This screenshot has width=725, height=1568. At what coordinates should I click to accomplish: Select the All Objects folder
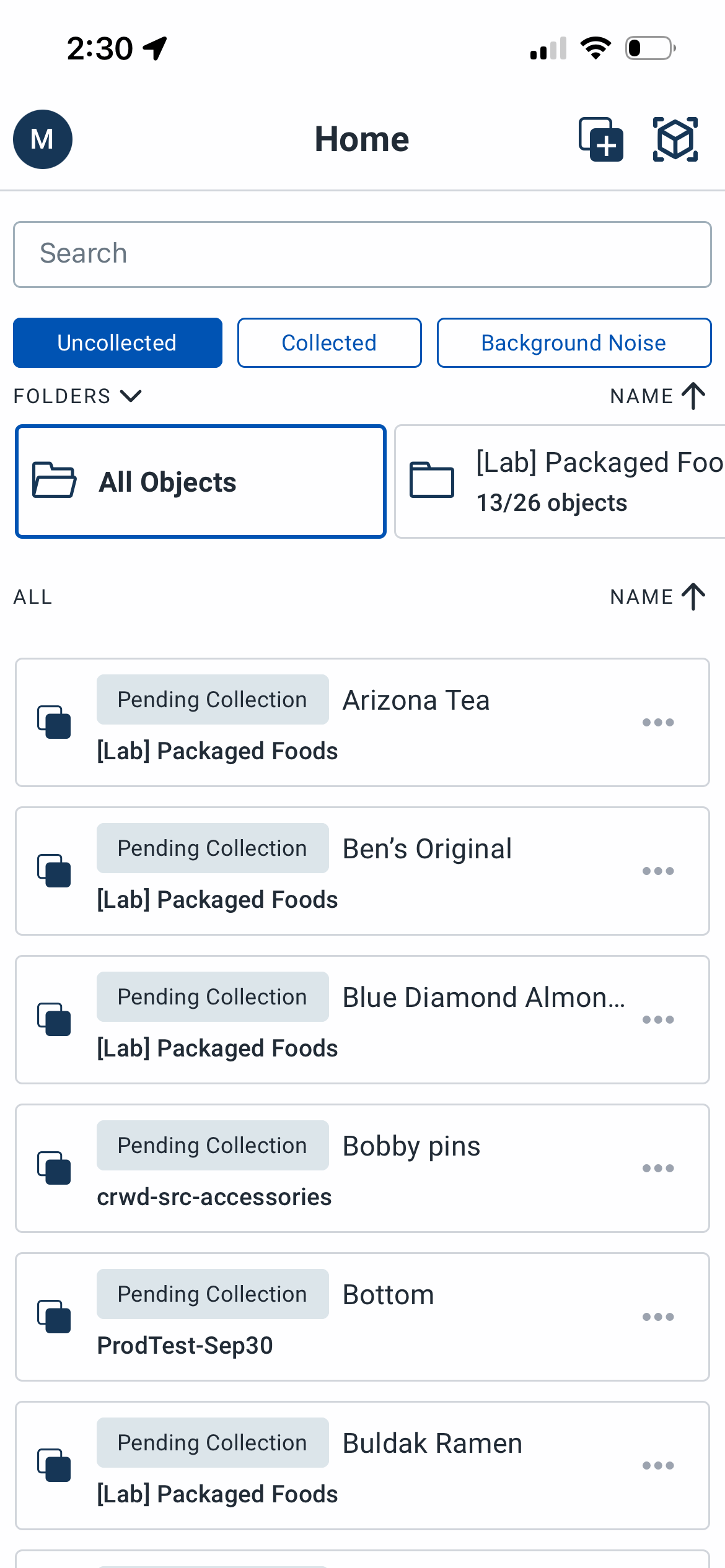coord(201,482)
